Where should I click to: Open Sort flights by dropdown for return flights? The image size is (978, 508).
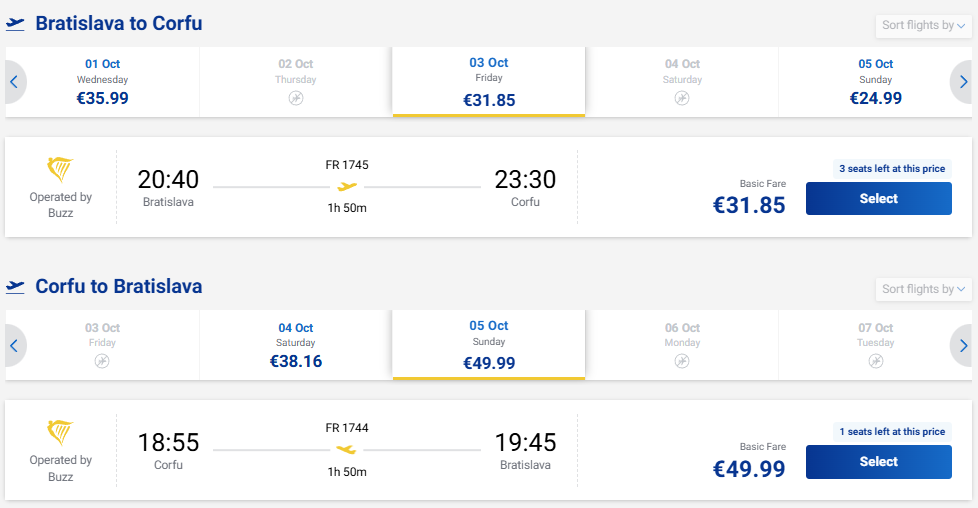(x=923, y=289)
